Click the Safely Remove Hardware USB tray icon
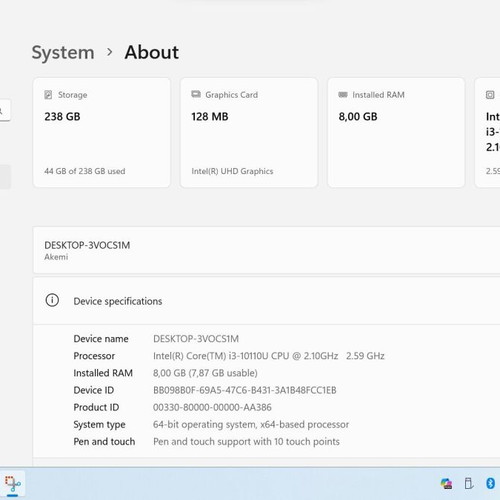This screenshot has width=500, height=500. (468, 483)
